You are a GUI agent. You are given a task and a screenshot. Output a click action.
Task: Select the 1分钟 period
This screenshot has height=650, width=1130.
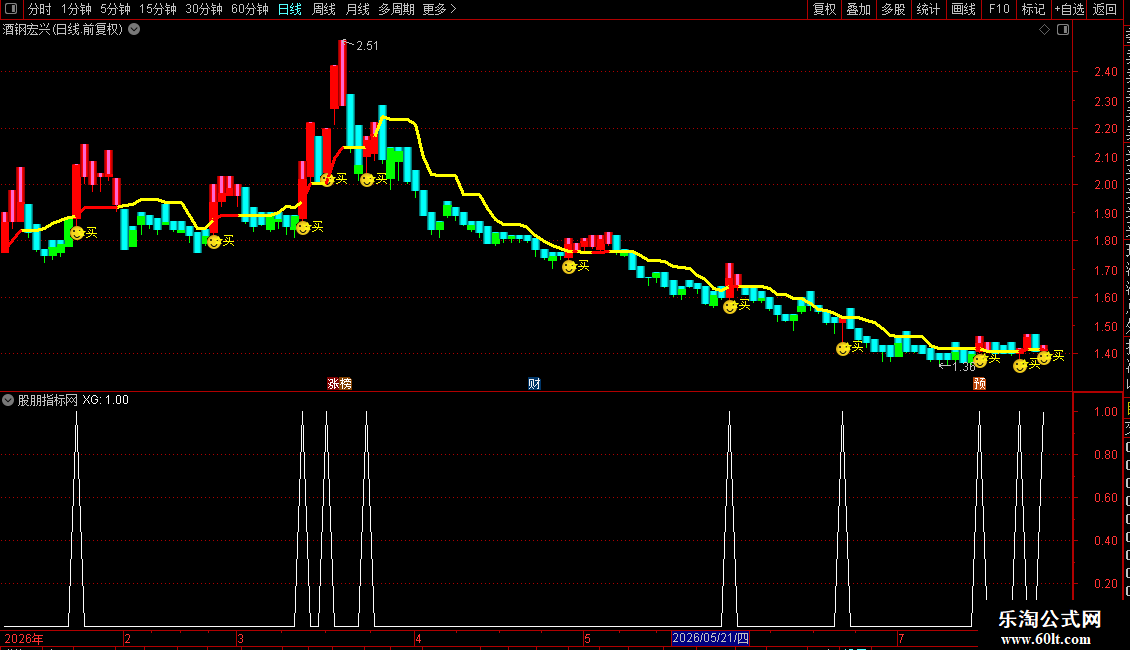coord(76,9)
